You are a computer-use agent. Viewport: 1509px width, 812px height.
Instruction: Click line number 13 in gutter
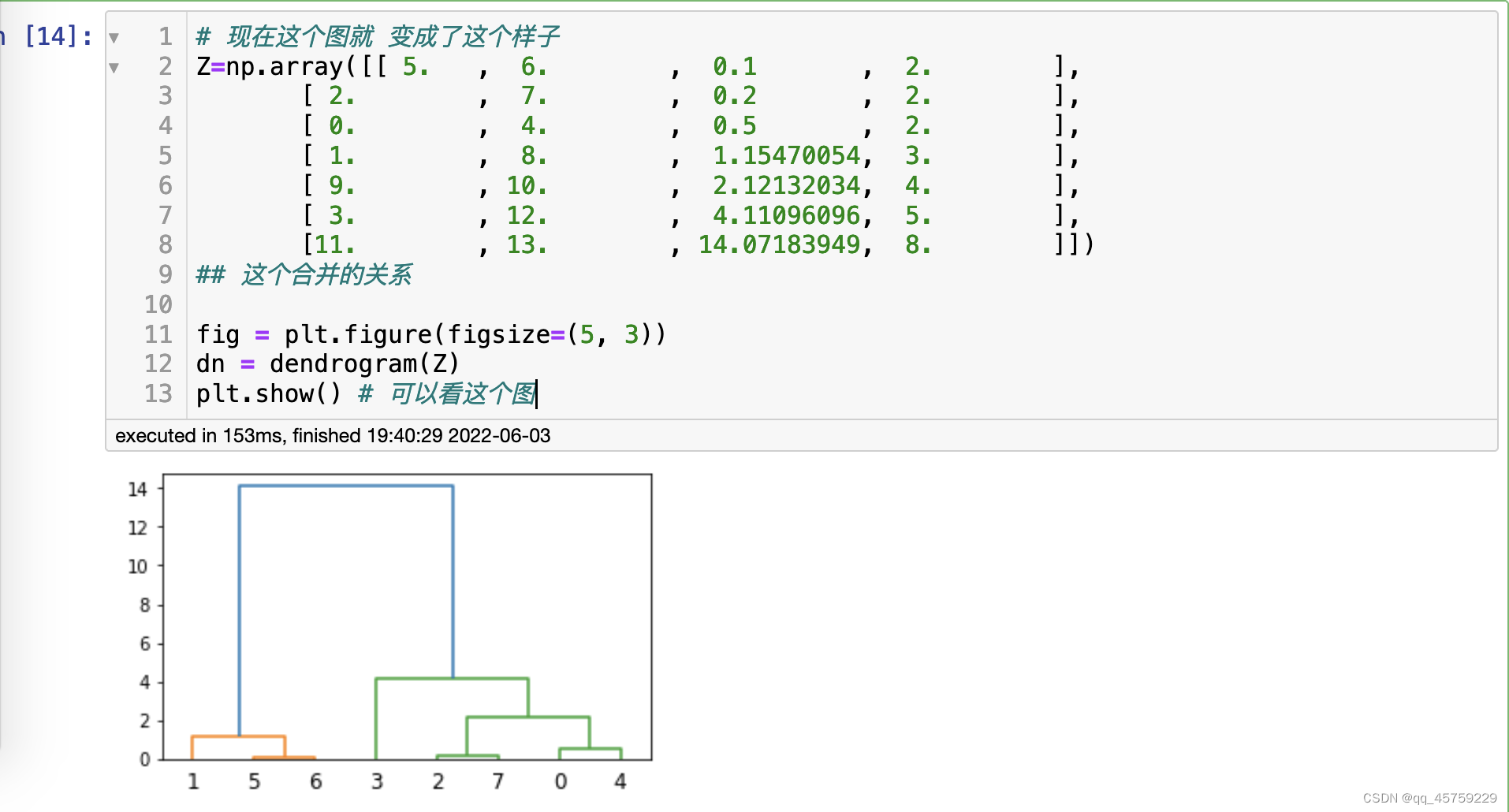coord(158,393)
